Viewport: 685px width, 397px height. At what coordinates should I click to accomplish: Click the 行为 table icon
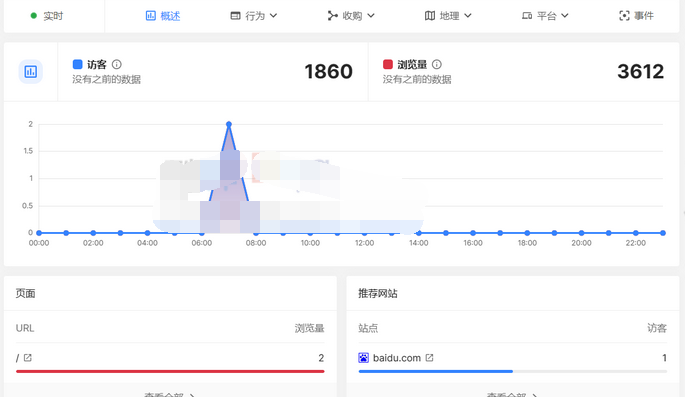[235, 16]
